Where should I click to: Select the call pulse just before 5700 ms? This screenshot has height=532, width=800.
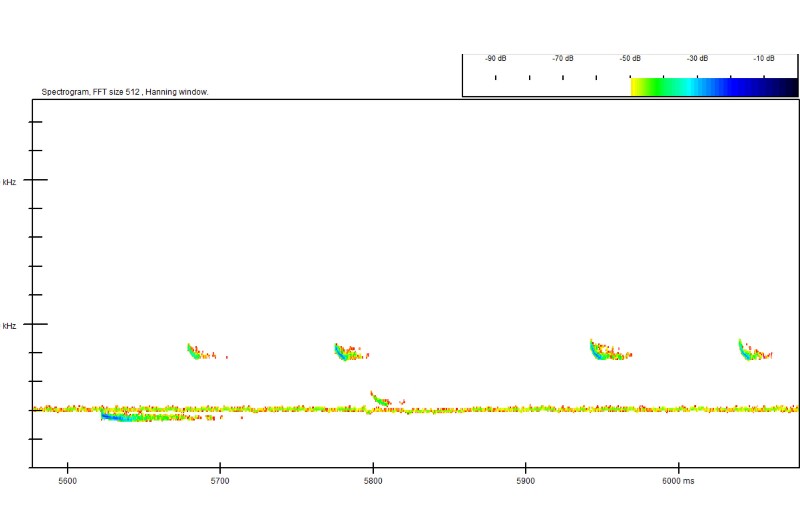[202, 351]
